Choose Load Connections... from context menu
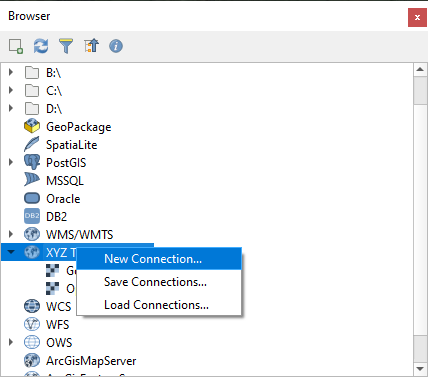 [x=159, y=305]
